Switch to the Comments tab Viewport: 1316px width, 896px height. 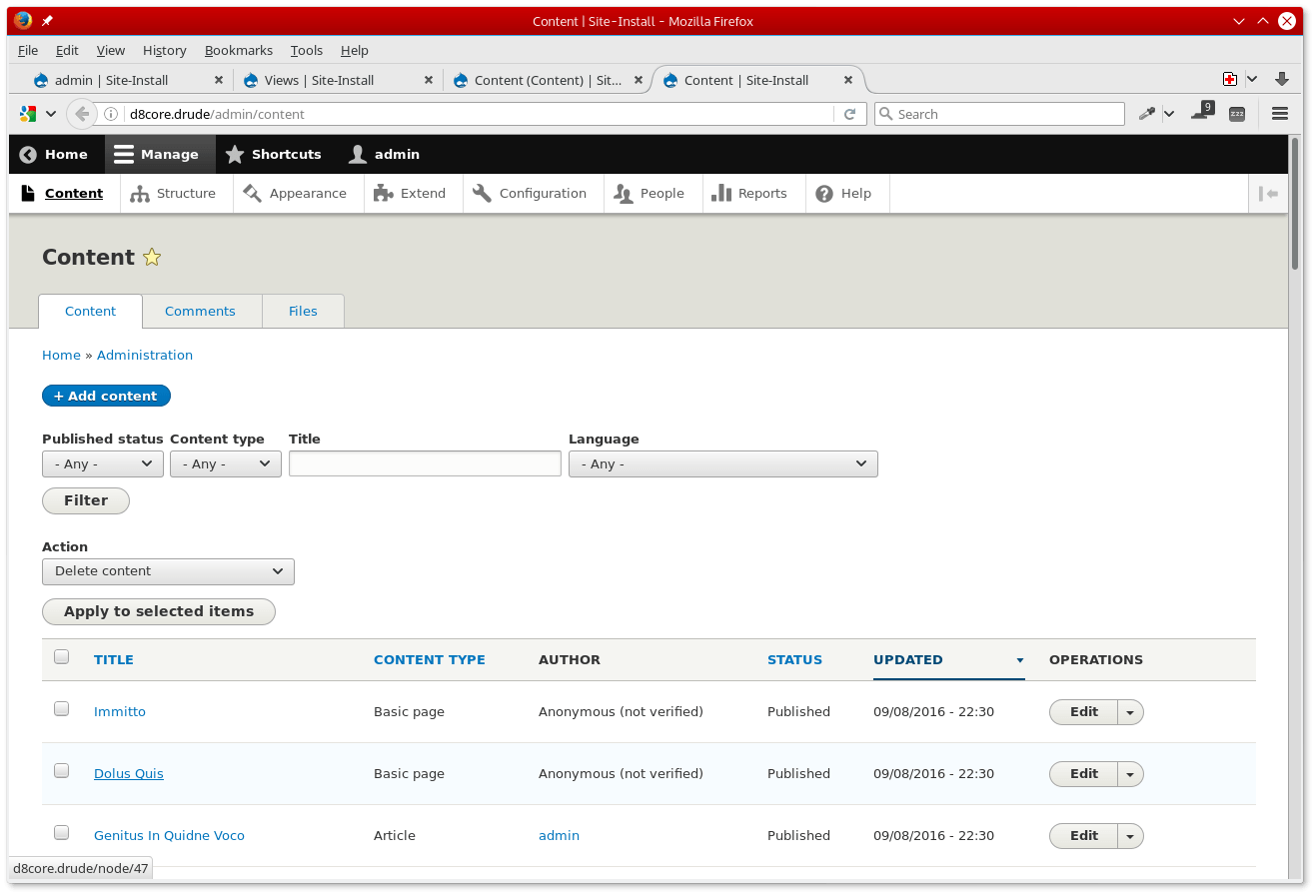(x=200, y=312)
